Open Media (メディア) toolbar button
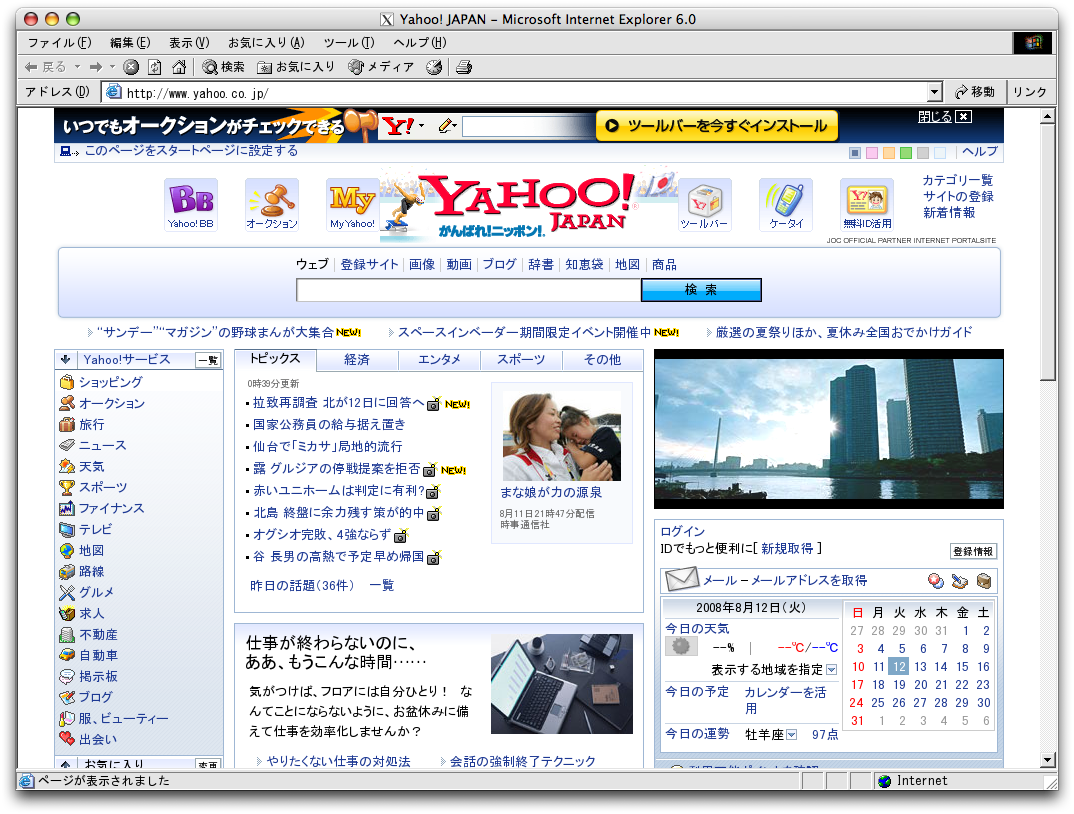This screenshot has height=814, width=1074. pos(381,66)
